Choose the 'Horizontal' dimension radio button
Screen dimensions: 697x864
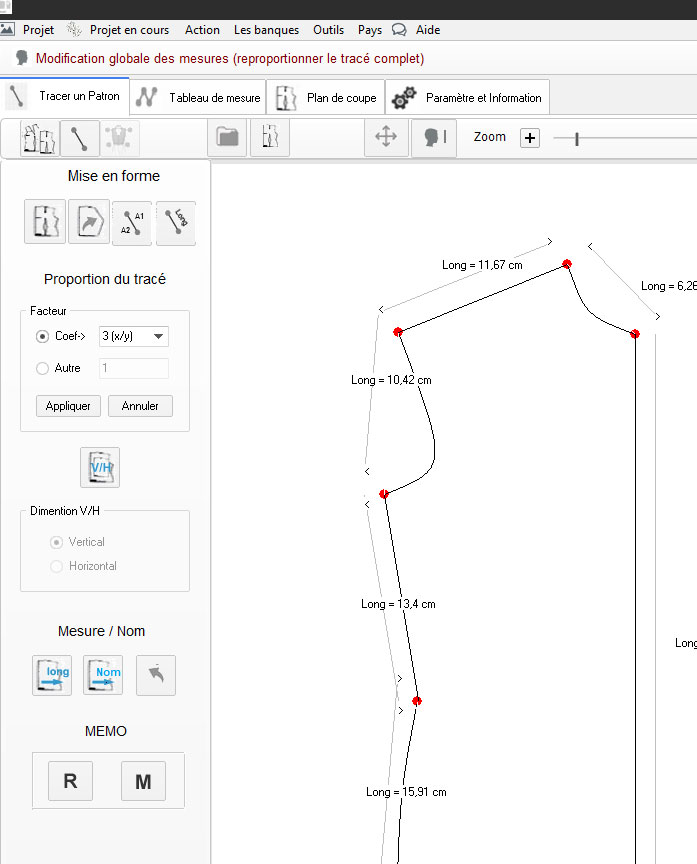pos(57,566)
